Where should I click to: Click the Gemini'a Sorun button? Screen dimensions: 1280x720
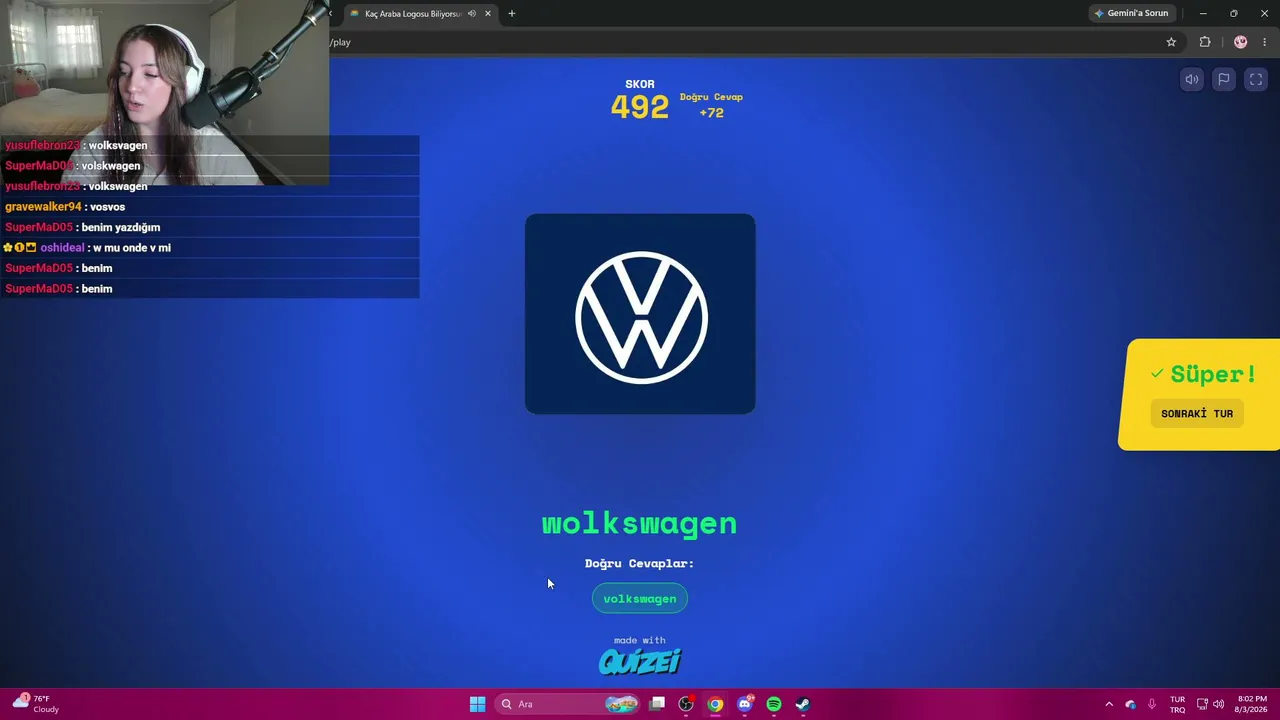[1131, 13]
